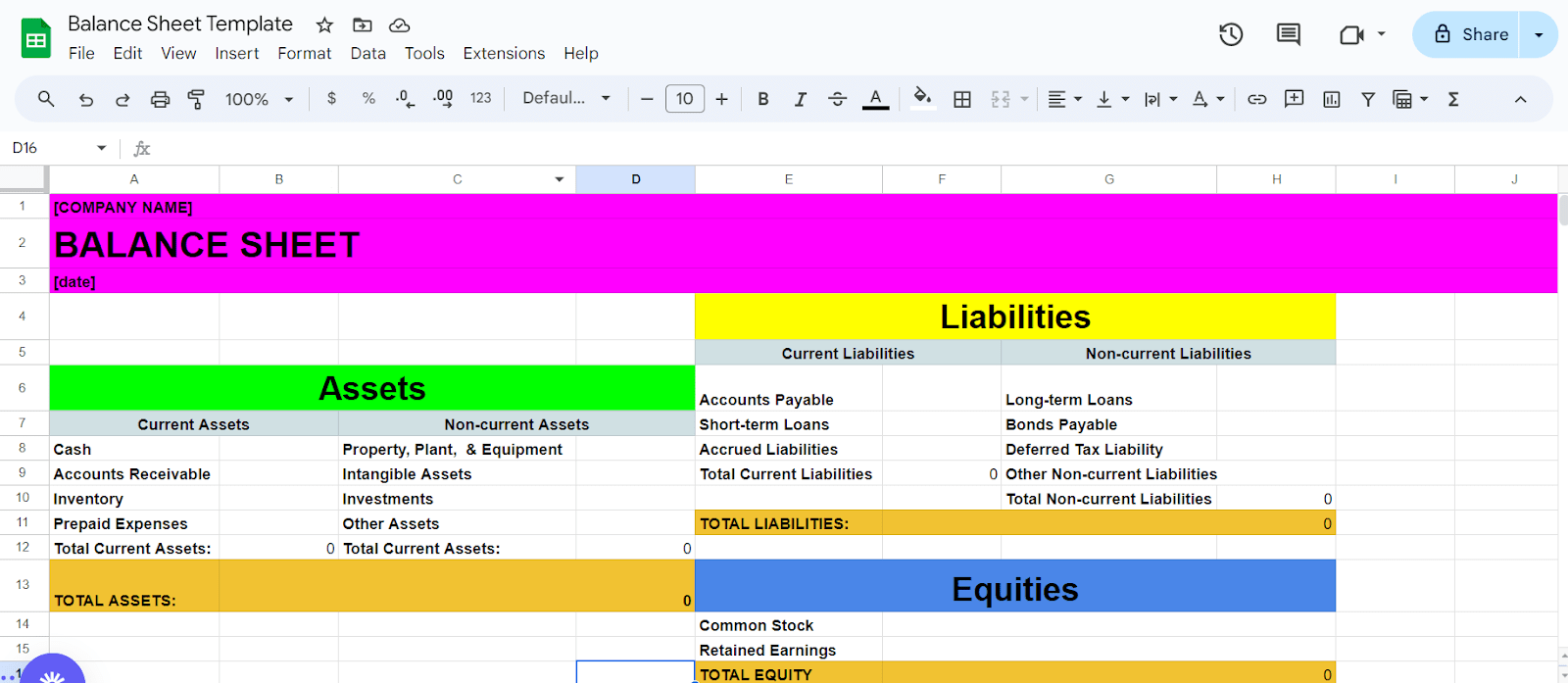Insert a comment from toolbar
1568x683 pixels.
1294,98
